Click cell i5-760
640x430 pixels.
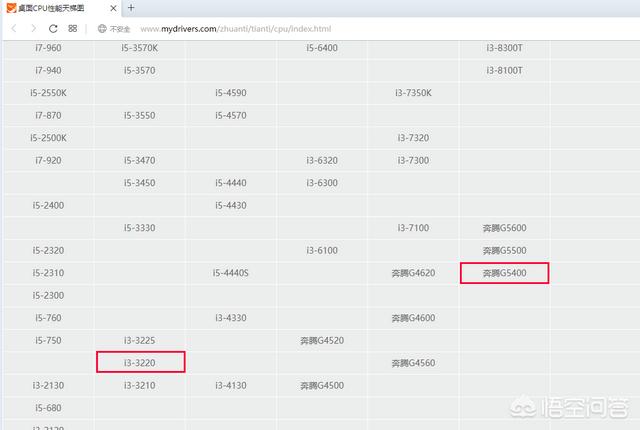[x=48, y=318]
